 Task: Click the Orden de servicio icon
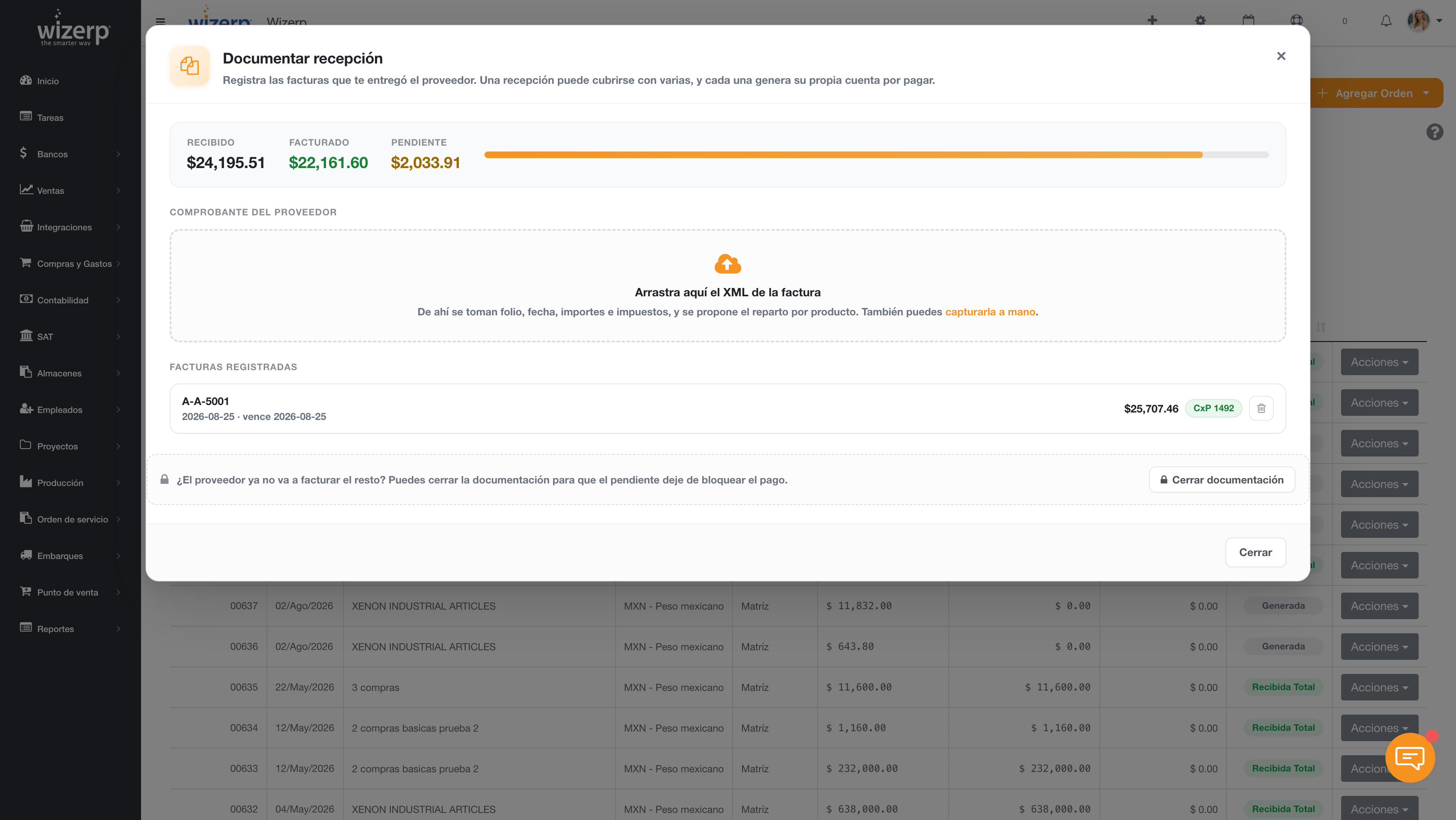pos(26,517)
